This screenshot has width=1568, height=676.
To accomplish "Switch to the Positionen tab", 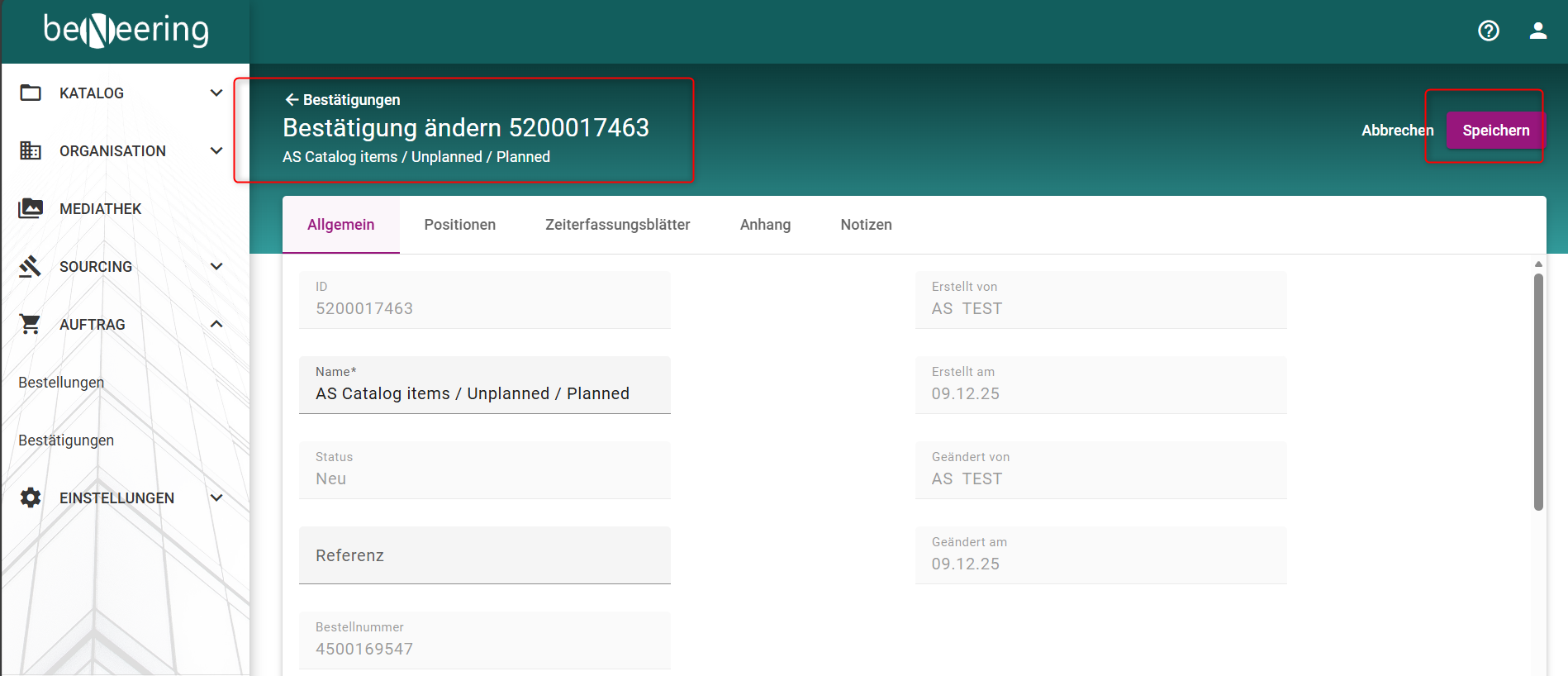I will tap(459, 225).
